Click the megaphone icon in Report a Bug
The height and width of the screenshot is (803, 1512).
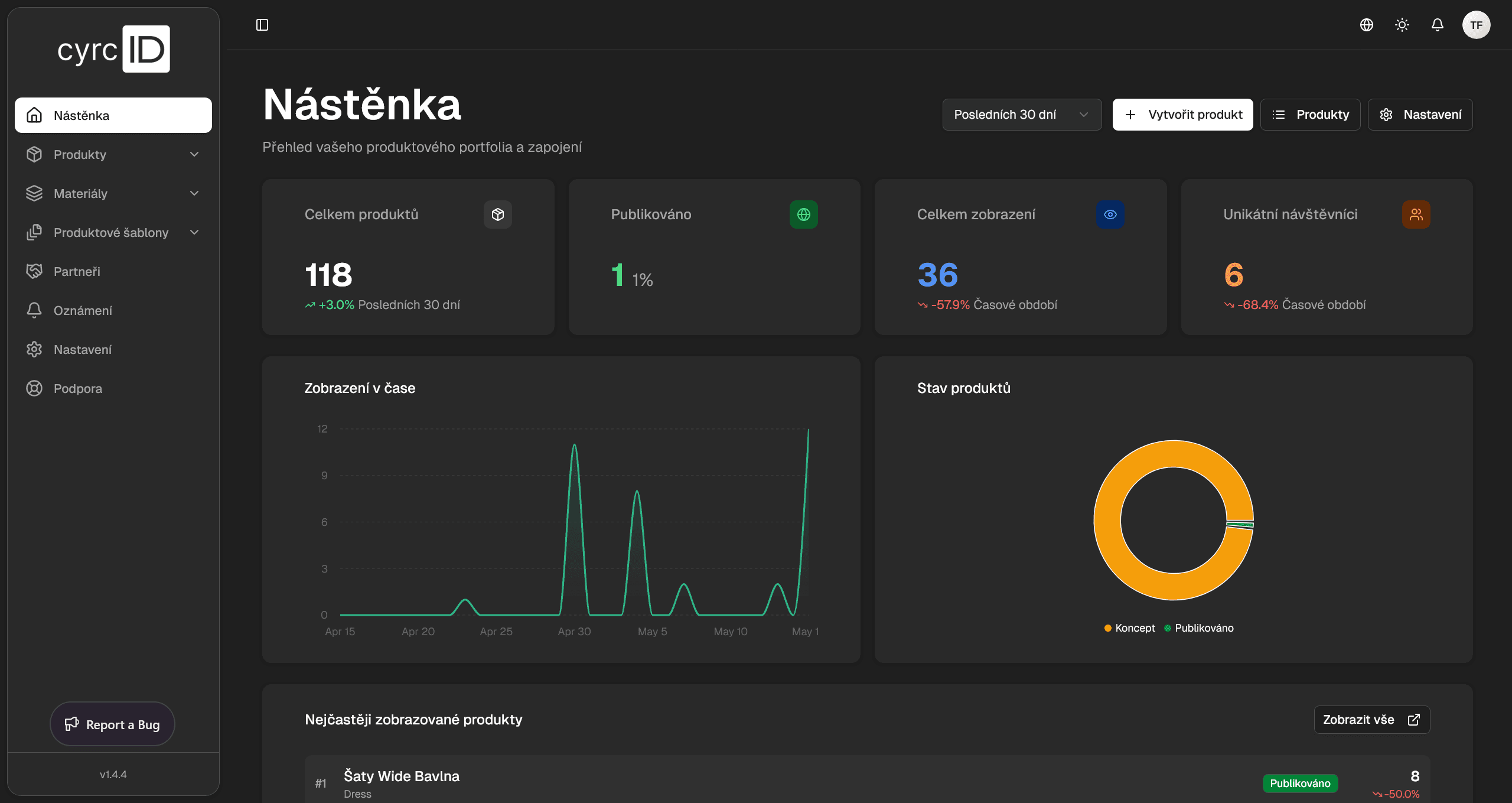pyautogui.click(x=71, y=724)
